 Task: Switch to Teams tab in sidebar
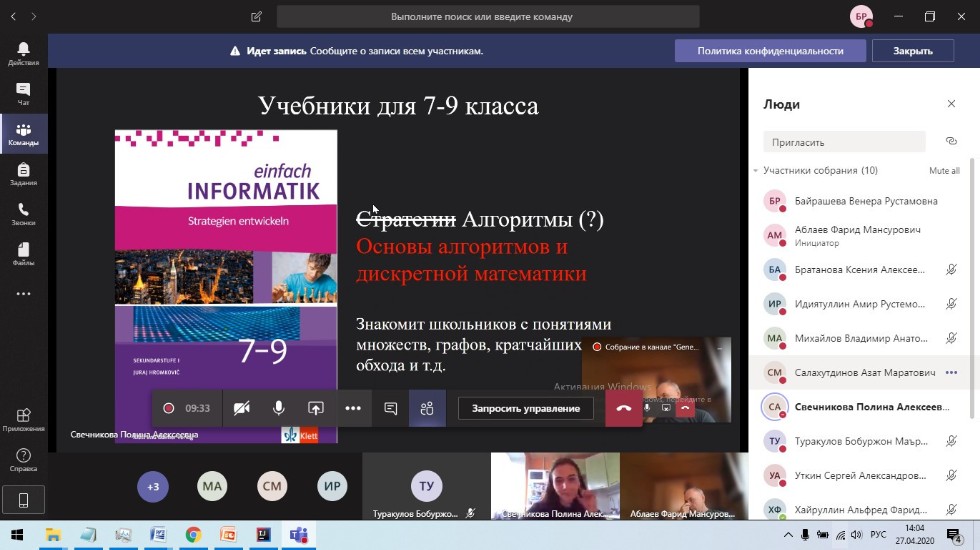click(23, 134)
